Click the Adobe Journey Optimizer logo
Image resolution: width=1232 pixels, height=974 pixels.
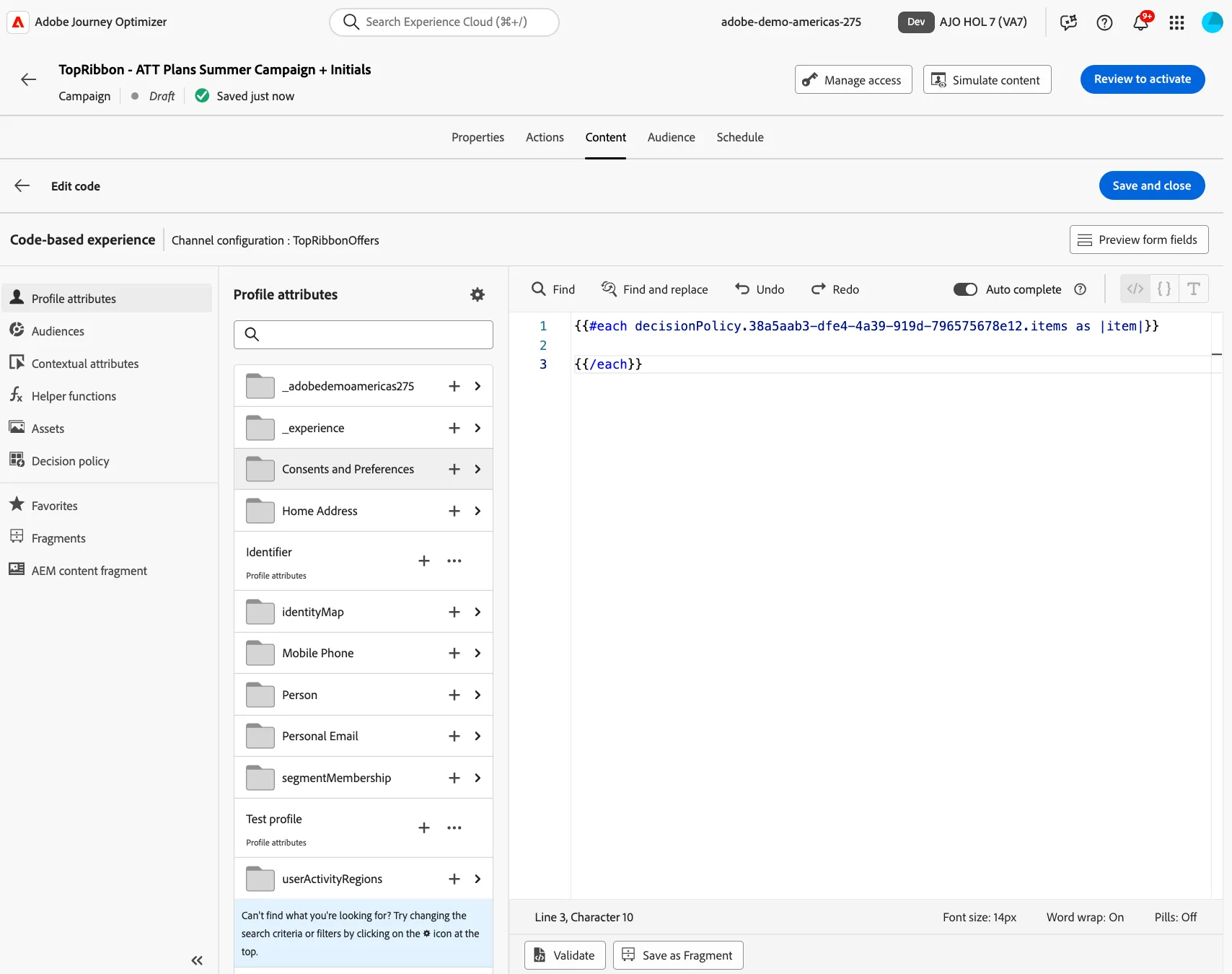pyautogui.click(x=18, y=22)
